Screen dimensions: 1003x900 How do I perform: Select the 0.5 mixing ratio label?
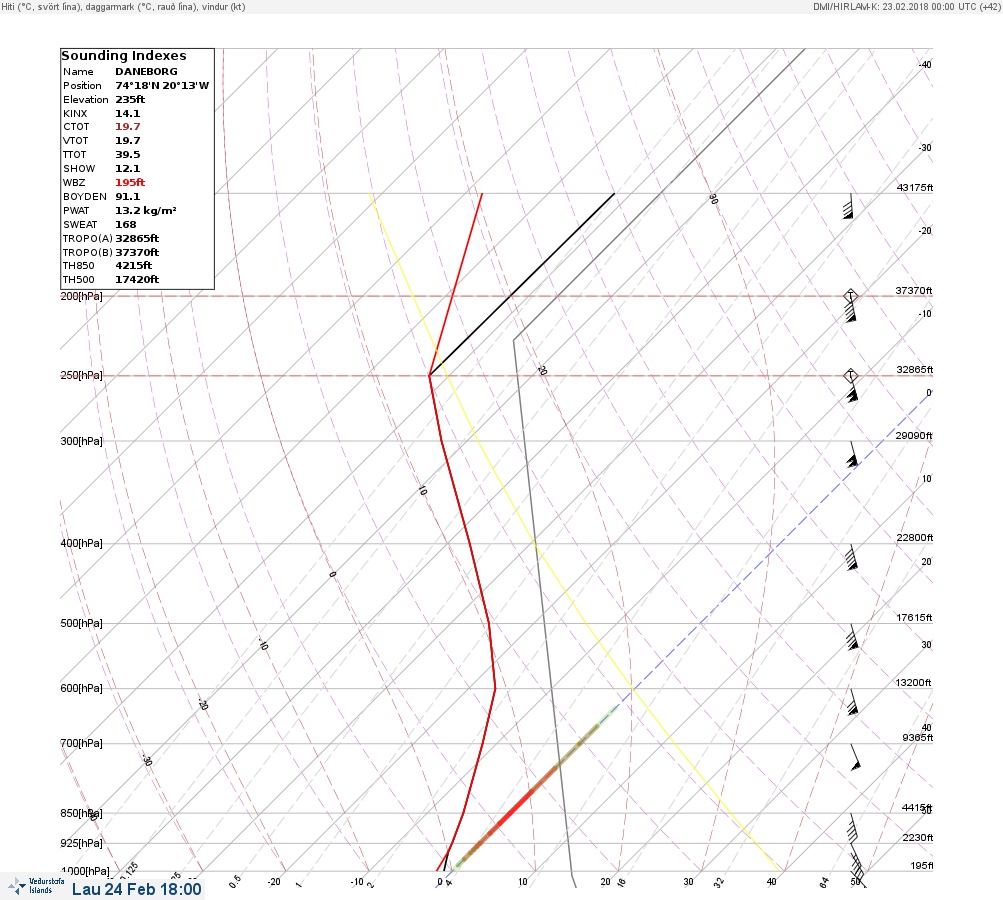point(235,881)
